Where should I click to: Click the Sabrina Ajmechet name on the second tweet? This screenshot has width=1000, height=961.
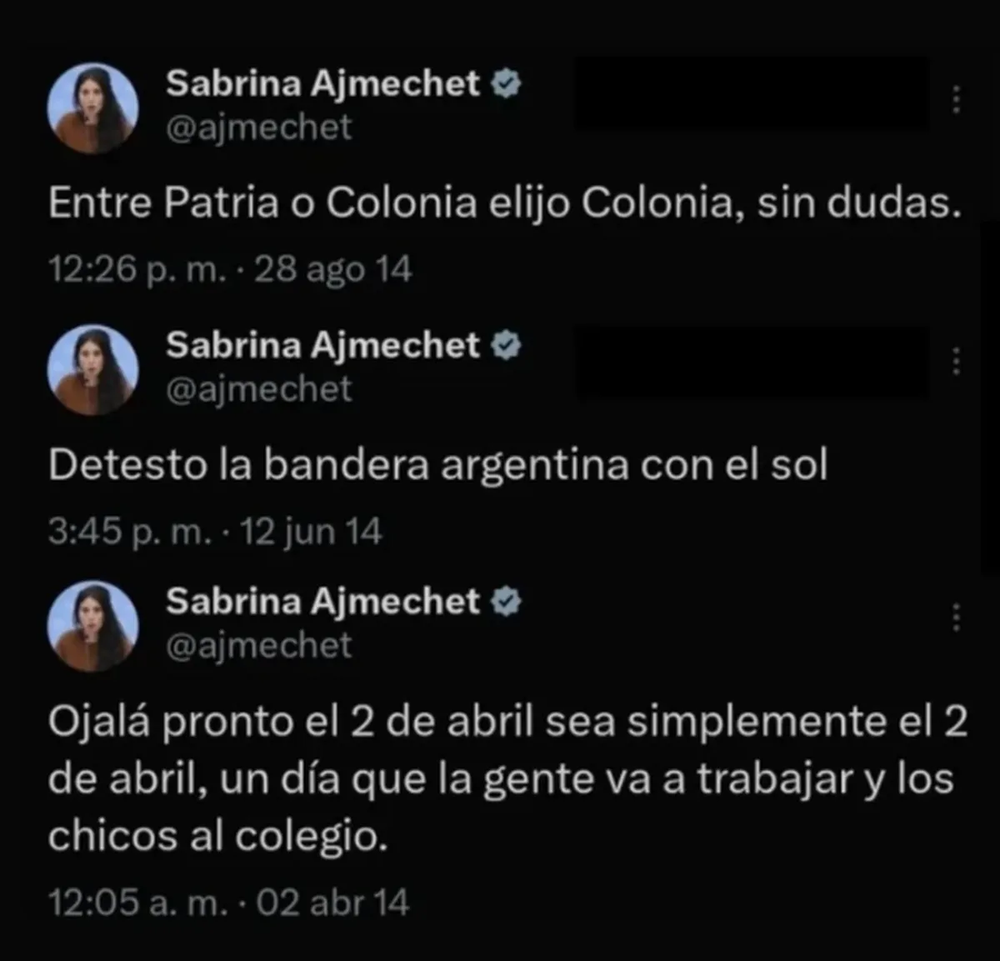[x=323, y=345]
